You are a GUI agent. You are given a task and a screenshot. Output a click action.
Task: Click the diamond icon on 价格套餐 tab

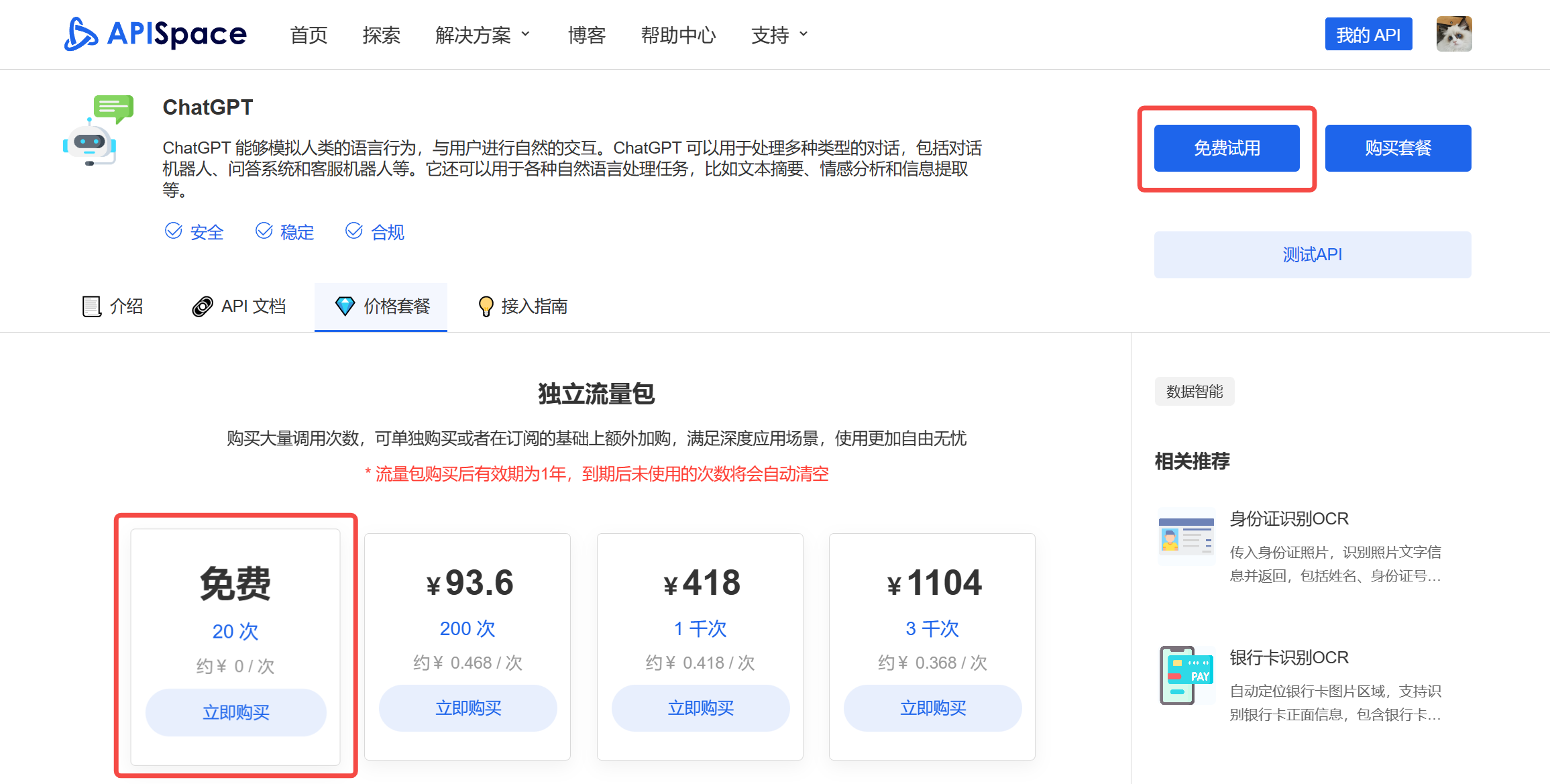345,306
